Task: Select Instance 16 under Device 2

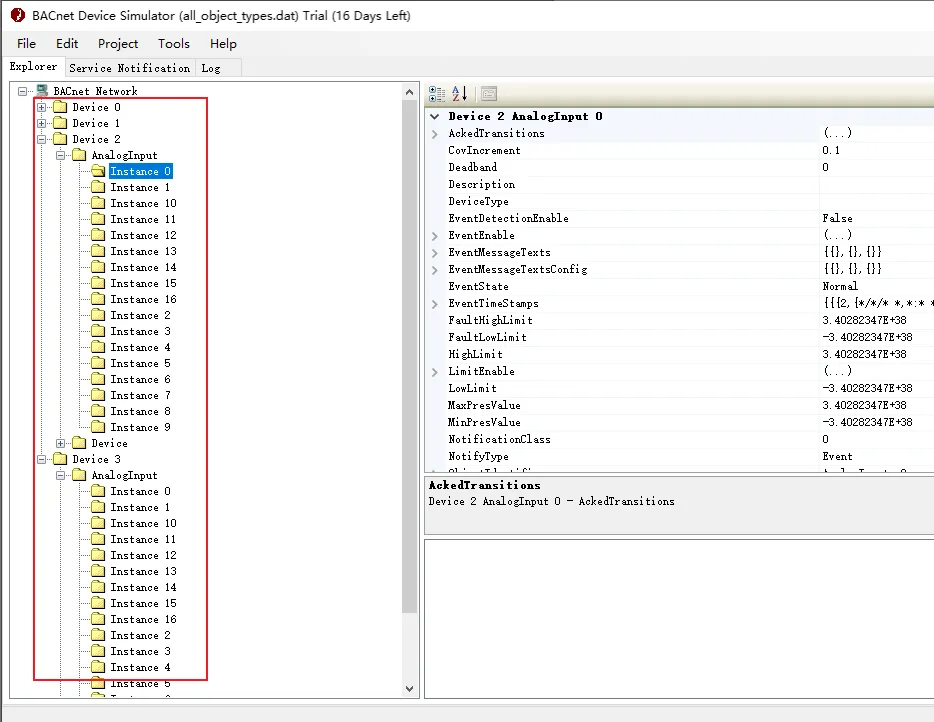Action: [144, 299]
